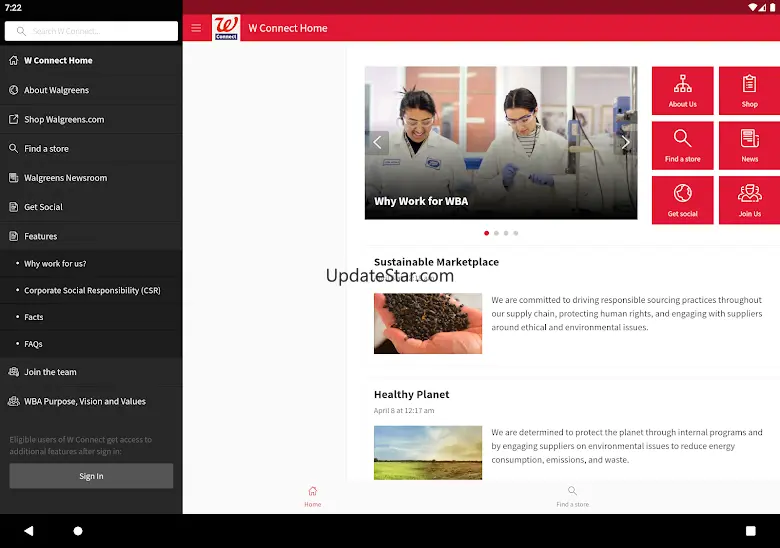Viewport: 780px width, 548px height.
Task: Select the Find a store bottom tab
Action: point(573,497)
